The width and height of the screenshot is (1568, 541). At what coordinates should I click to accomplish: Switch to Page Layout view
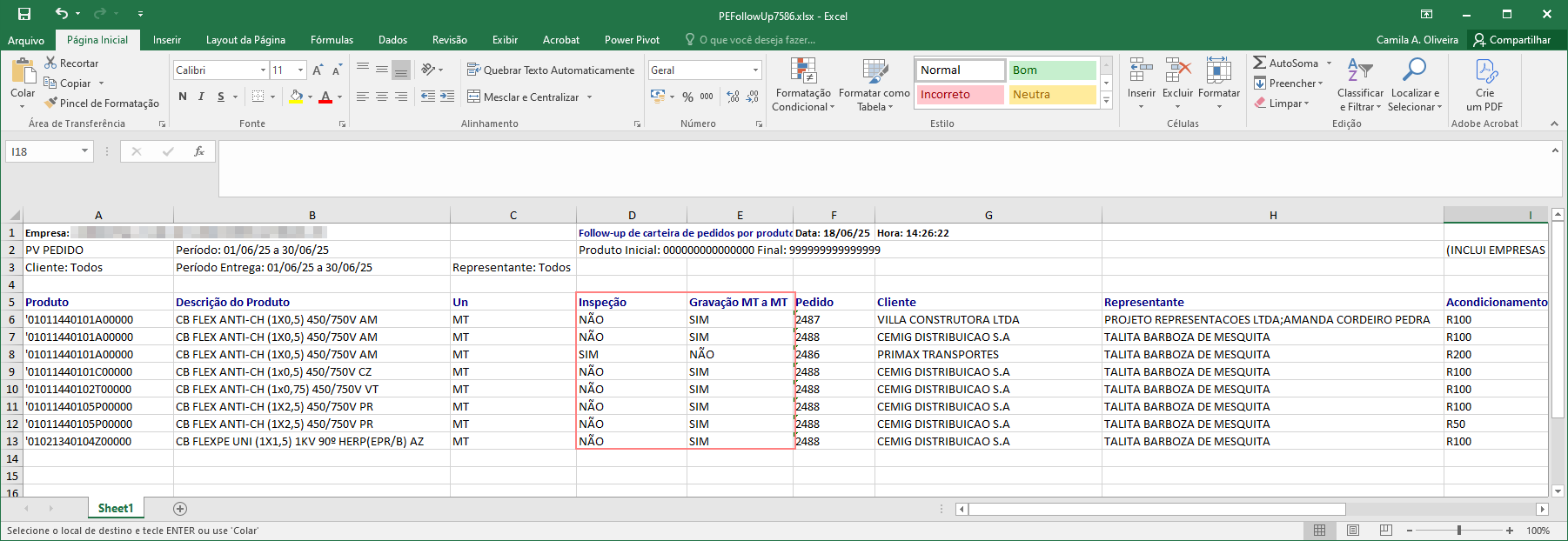(x=1353, y=531)
